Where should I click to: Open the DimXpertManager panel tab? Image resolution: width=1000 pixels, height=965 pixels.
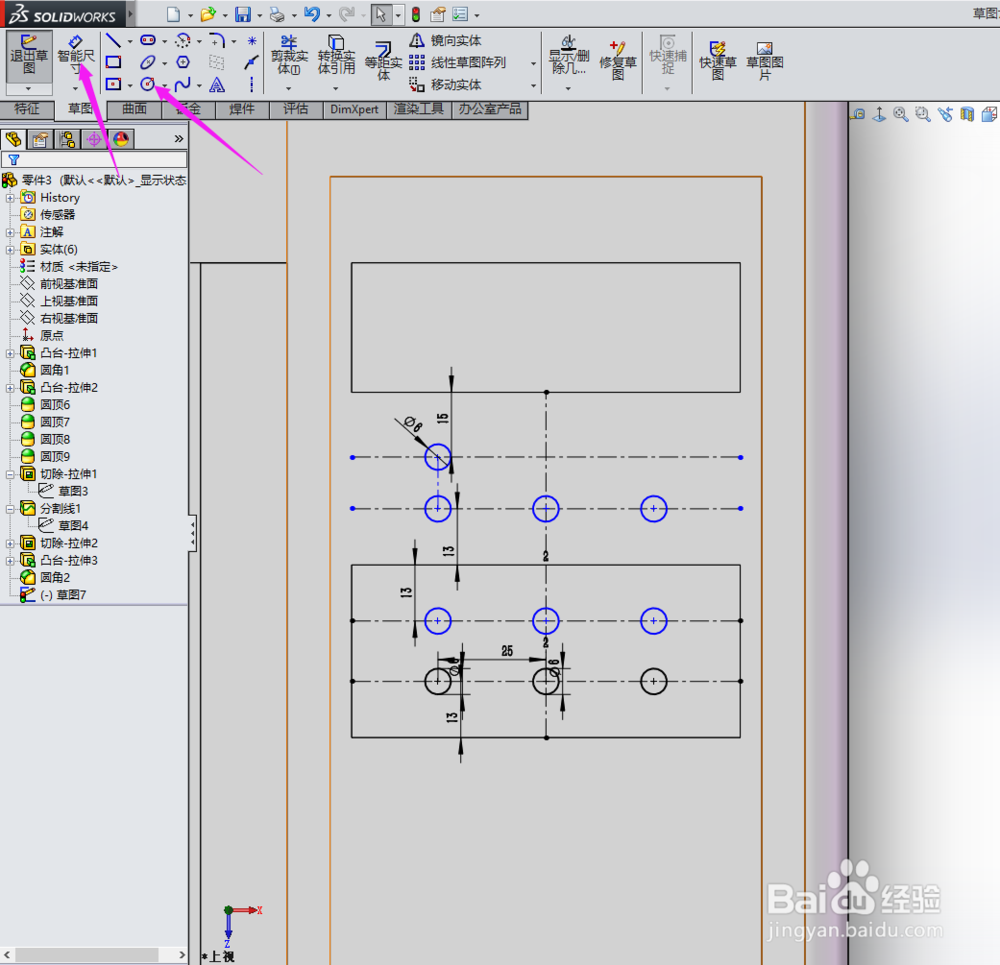[94, 139]
